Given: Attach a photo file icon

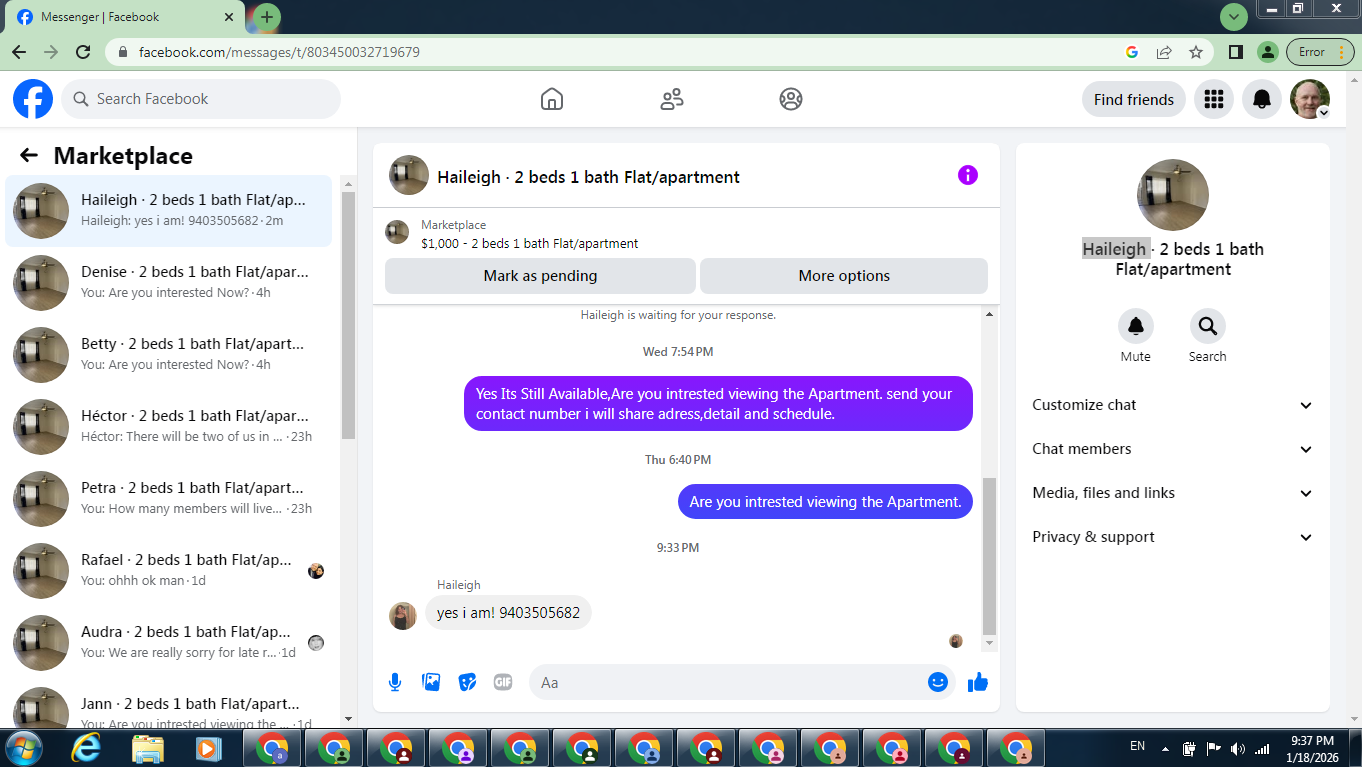Looking at the screenshot, I should [431, 682].
